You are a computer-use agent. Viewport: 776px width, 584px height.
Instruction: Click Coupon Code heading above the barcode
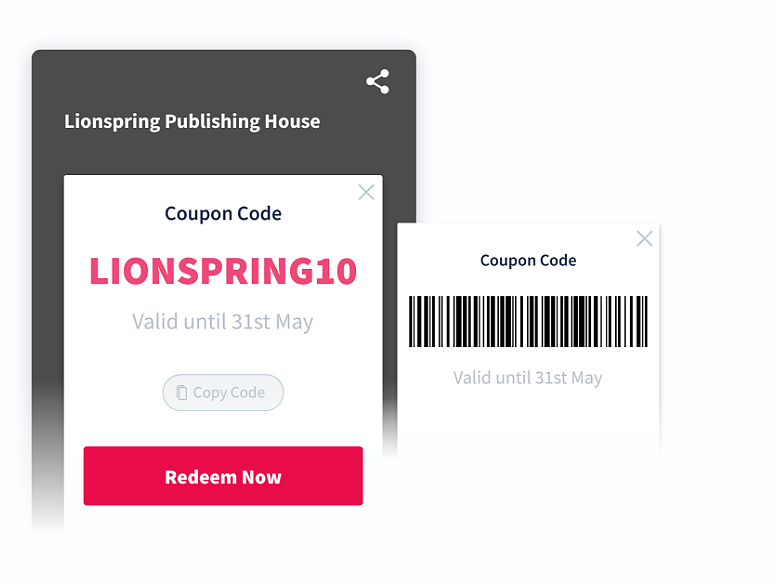[x=528, y=260]
